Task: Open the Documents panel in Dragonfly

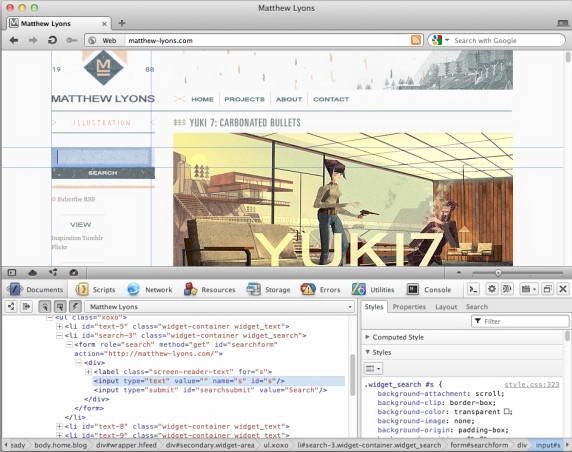Action: 35,290
